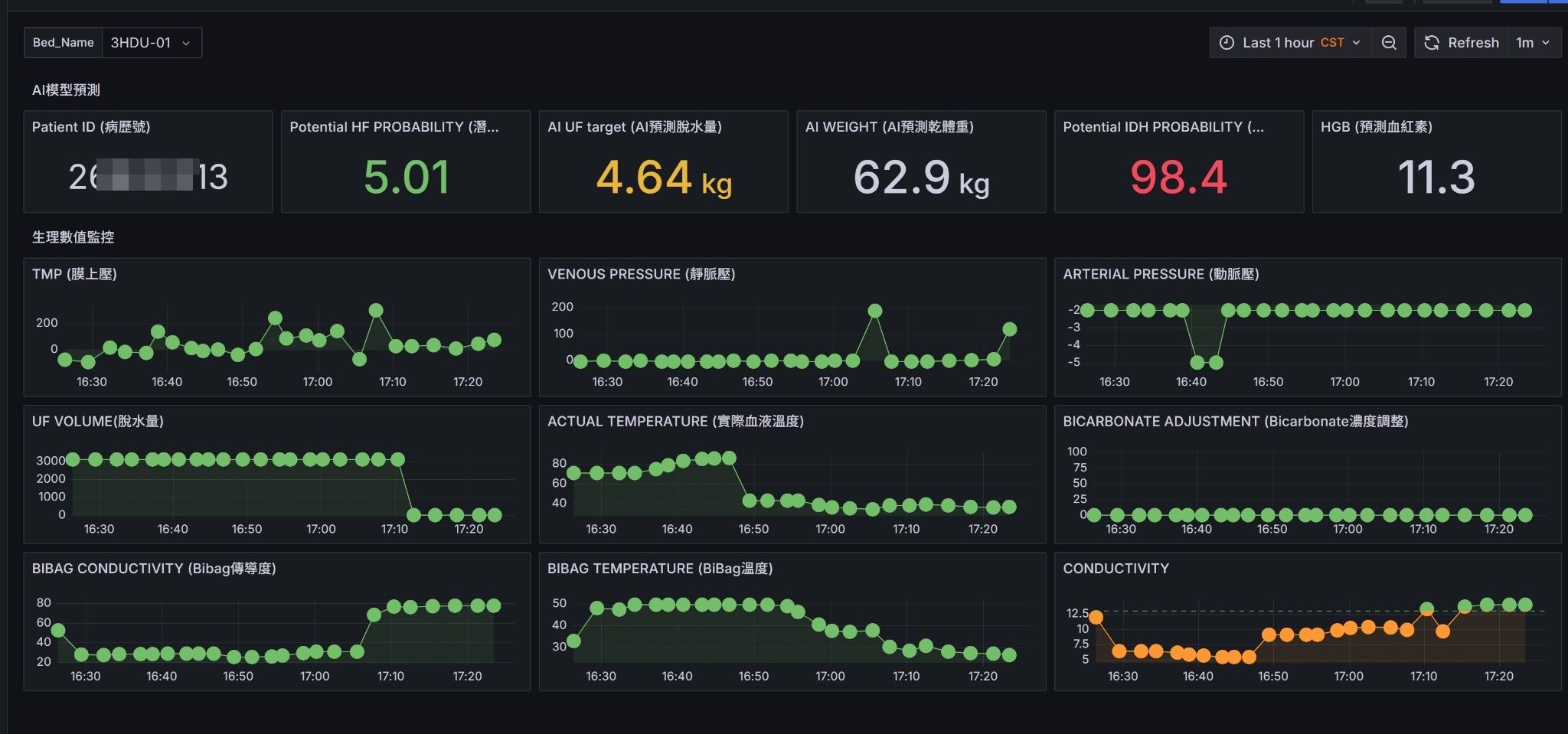Click the TMP peak data point near 17:10

376,310
